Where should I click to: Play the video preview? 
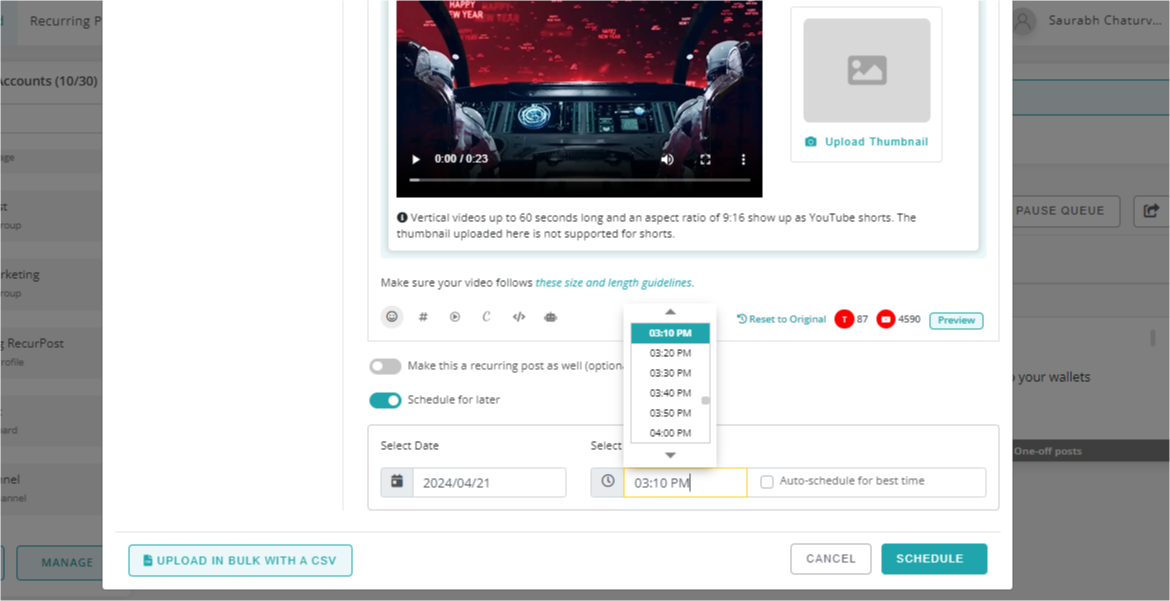(416, 159)
